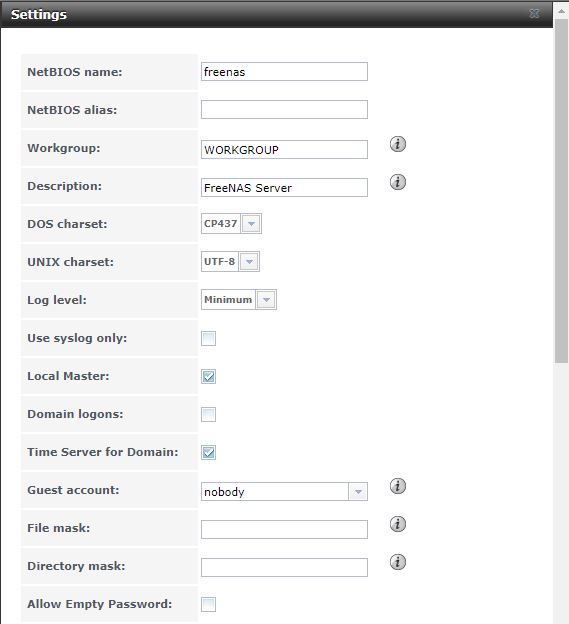569x624 pixels.
Task: Expand the UNIX charset dropdown
Action: coord(249,262)
